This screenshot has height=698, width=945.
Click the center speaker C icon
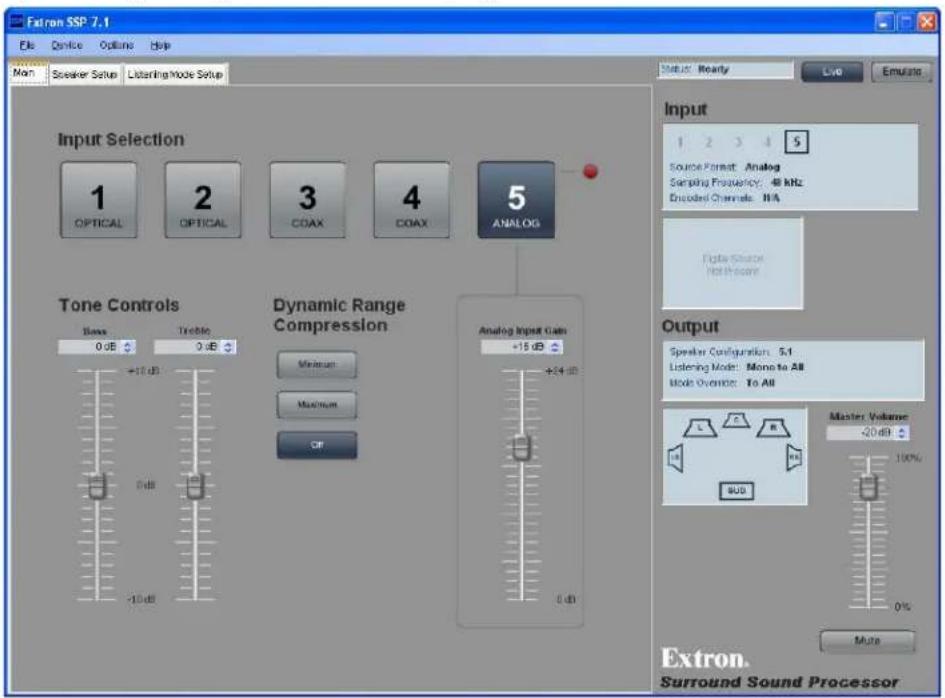point(736,420)
